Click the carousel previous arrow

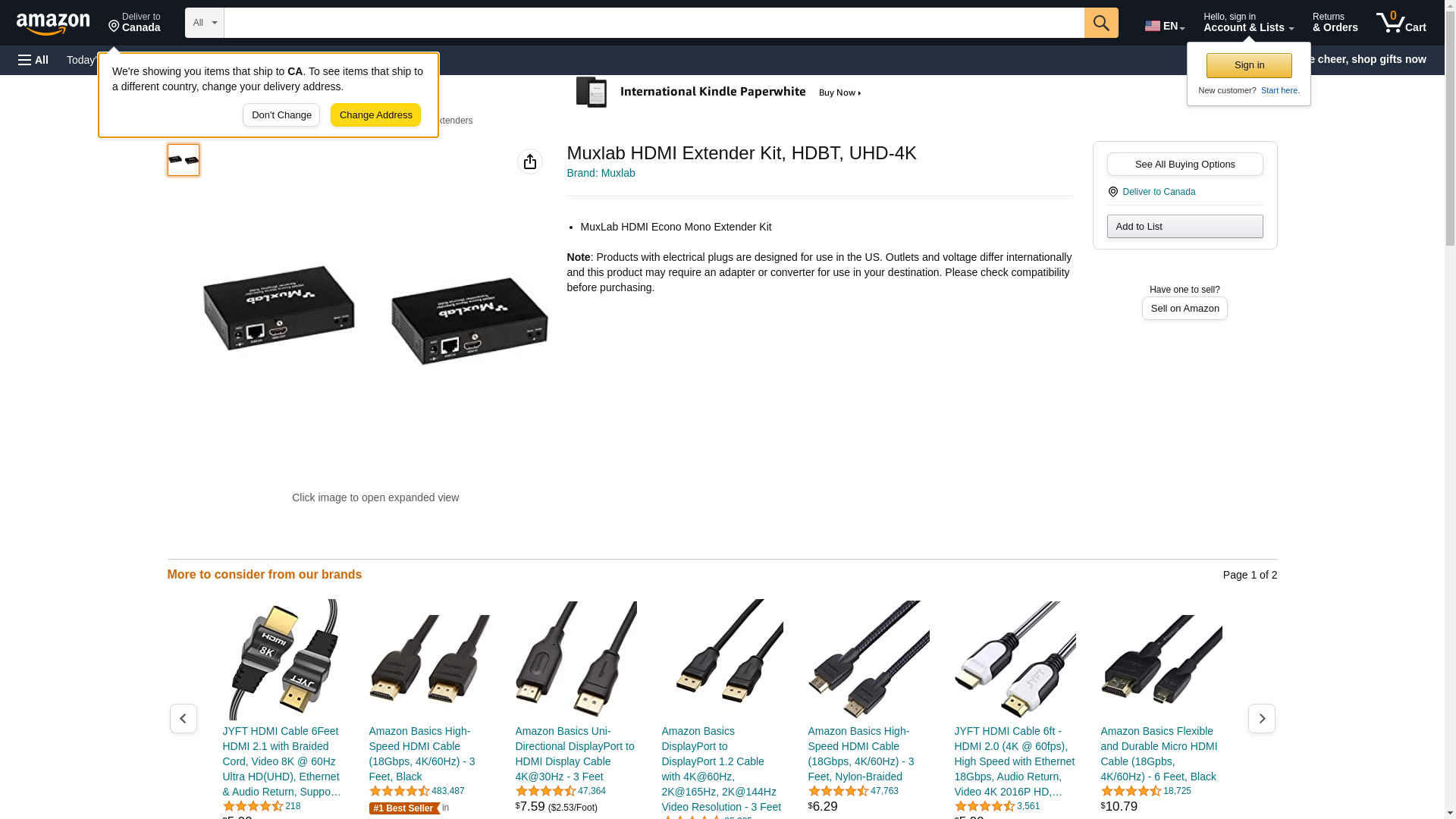[x=184, y=718]
